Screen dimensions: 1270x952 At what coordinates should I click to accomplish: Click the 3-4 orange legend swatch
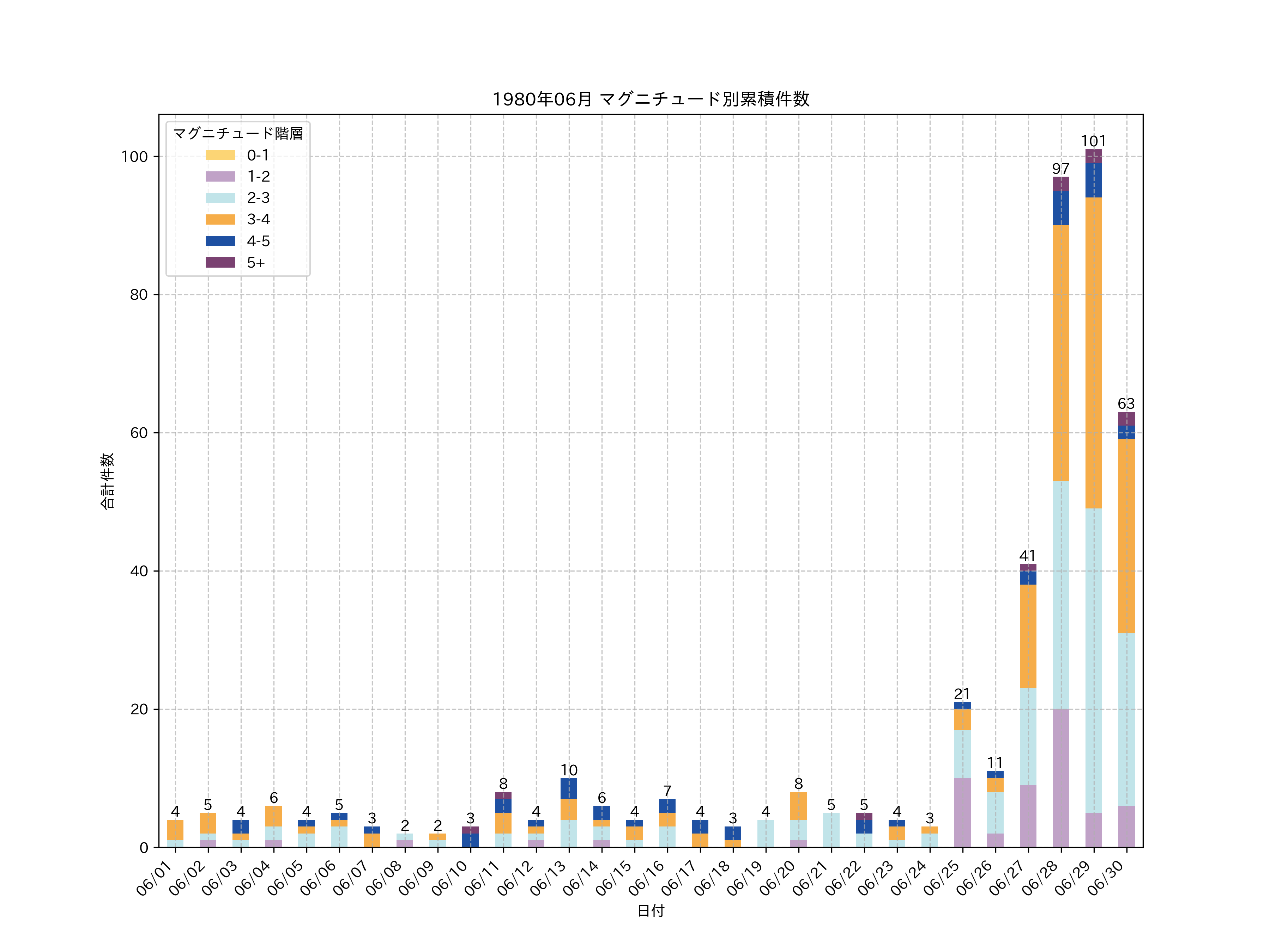coord(220,220)
